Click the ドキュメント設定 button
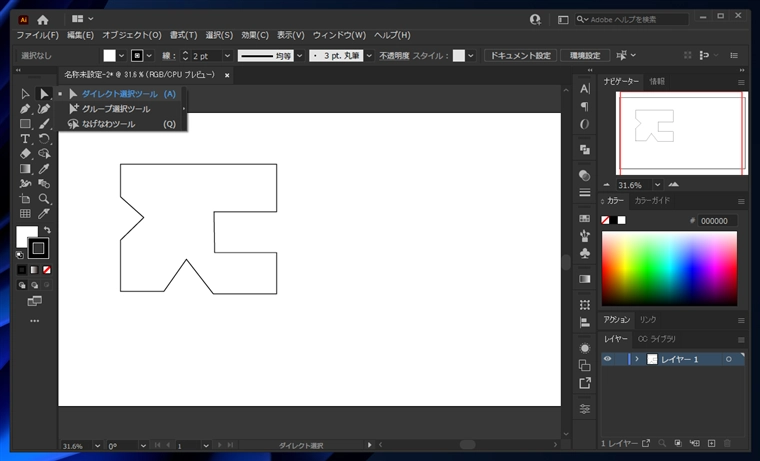This screenshot has height=461, width=760. 521,56
